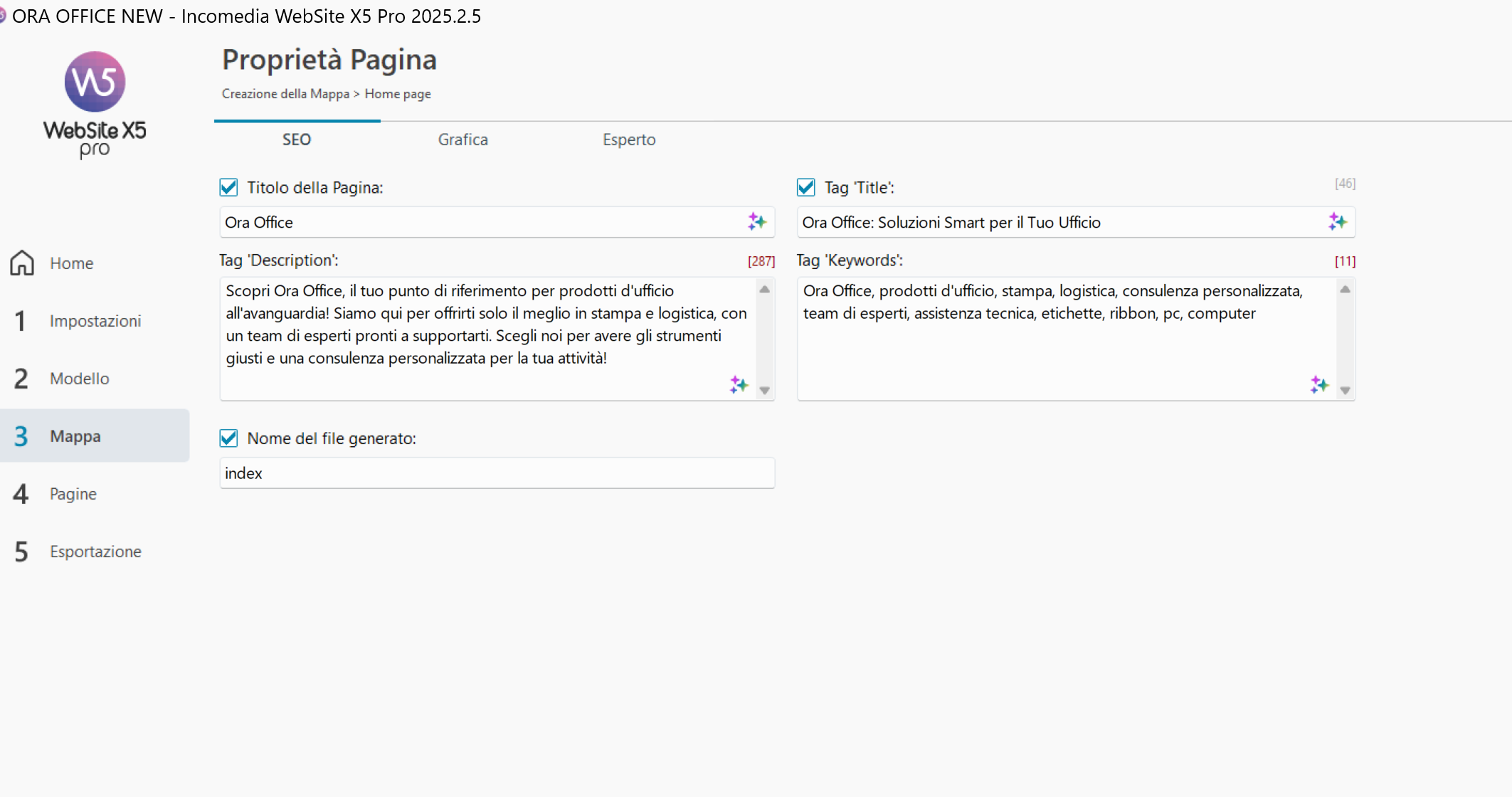Open Impostazioni step in sidebar
The image size is (1512, 797).
pyautogui.click(x=95, y=321)
